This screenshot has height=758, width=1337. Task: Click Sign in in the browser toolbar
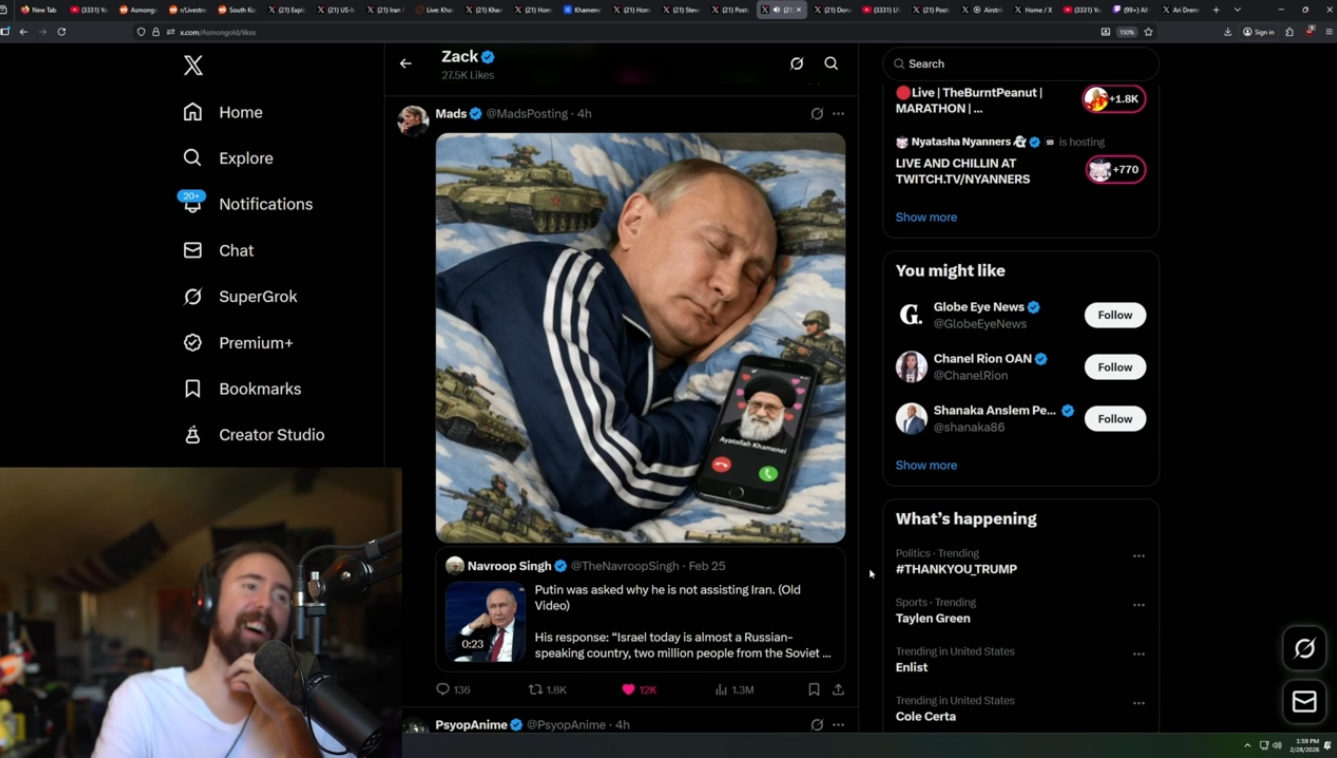click(1259, 32)
